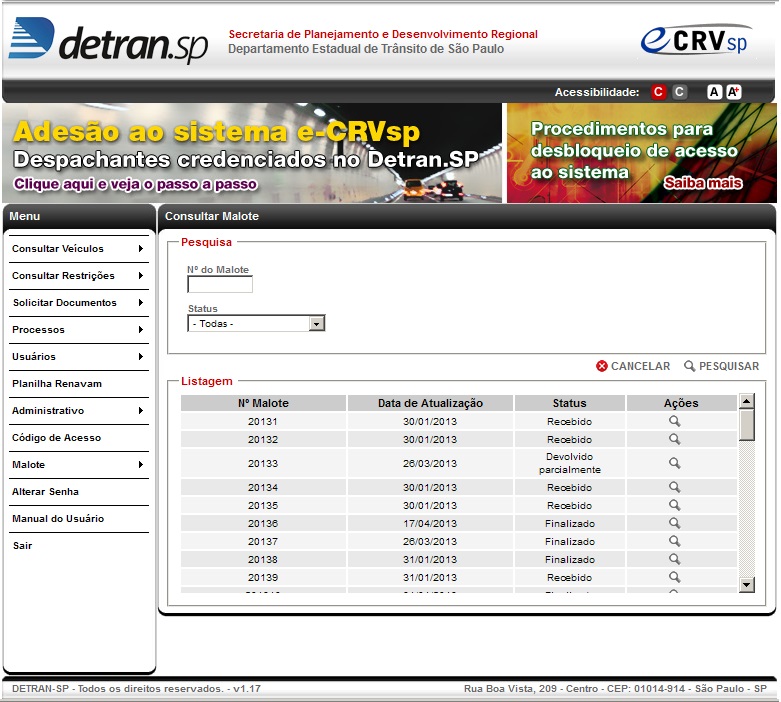View details of malote 20132
The image size is (781, 702).
click(x=674, y=439)
